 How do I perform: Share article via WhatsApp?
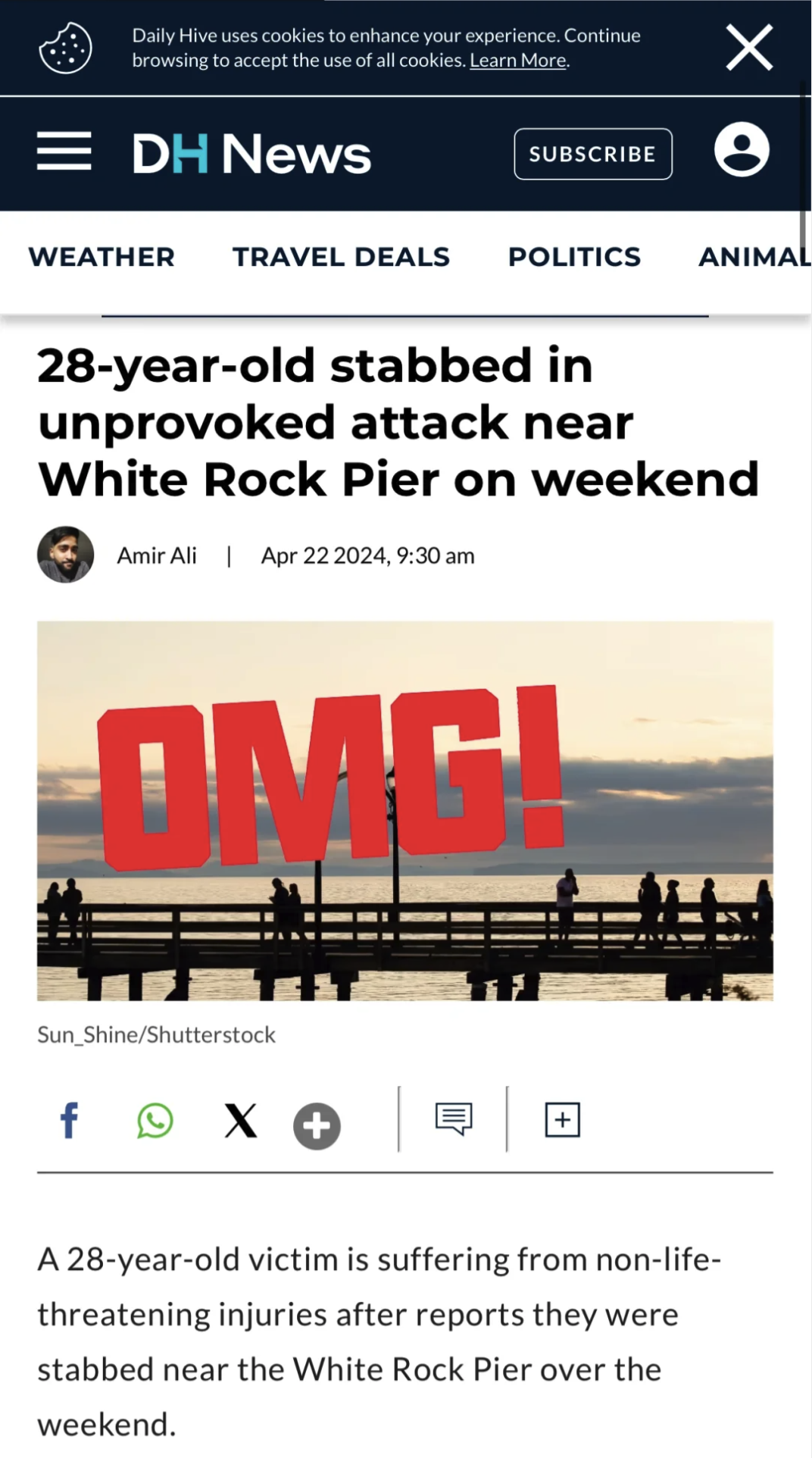pos(155,1121)
